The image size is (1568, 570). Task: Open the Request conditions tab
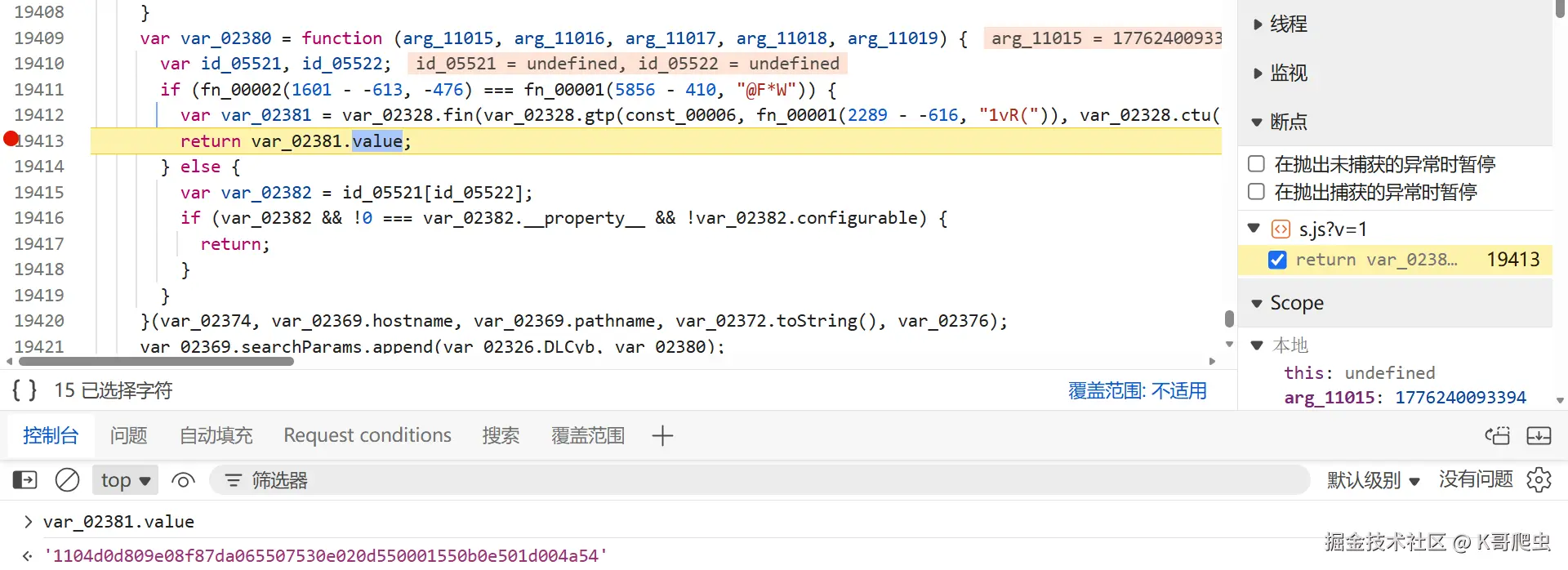click(367, 435)
